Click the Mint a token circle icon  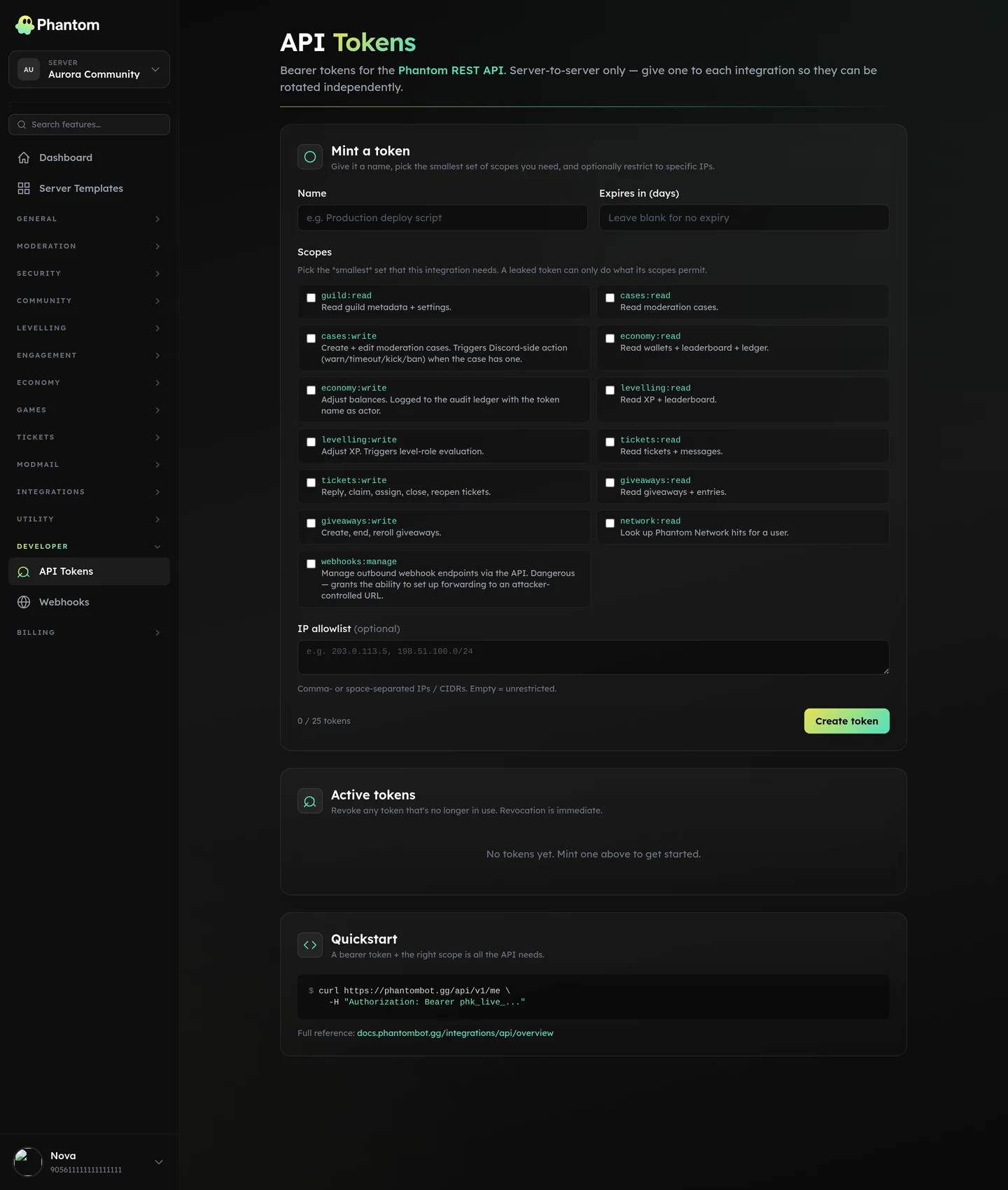click(x=310, y=157)
